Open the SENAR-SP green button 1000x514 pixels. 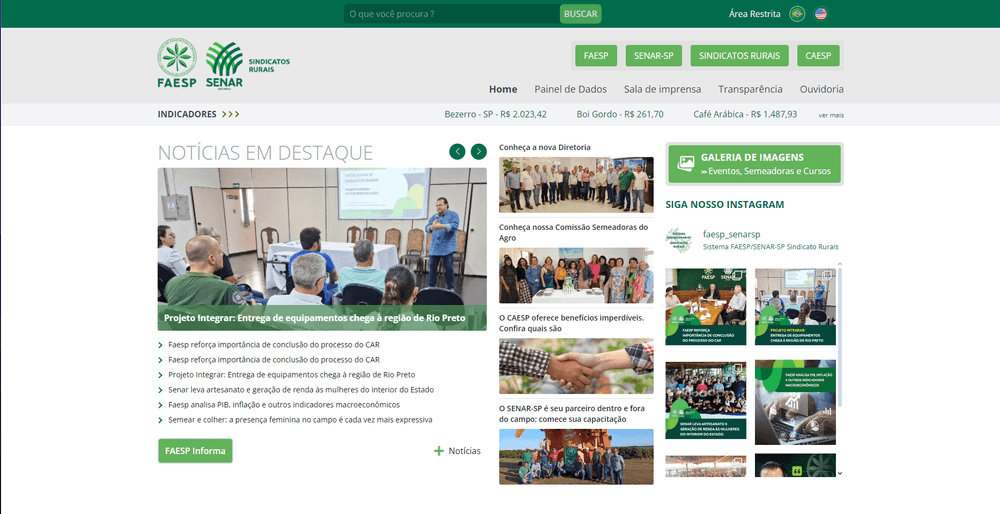pos(654,55)
